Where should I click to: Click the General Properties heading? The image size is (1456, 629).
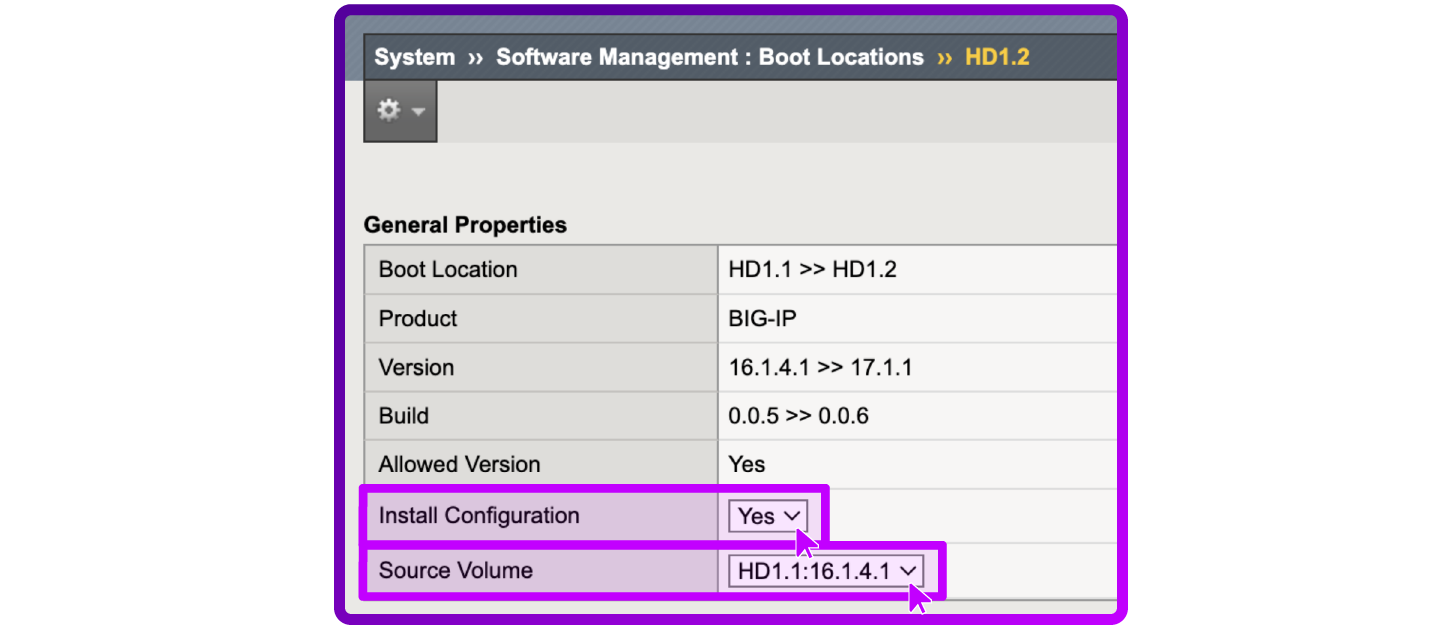(465, 225)
